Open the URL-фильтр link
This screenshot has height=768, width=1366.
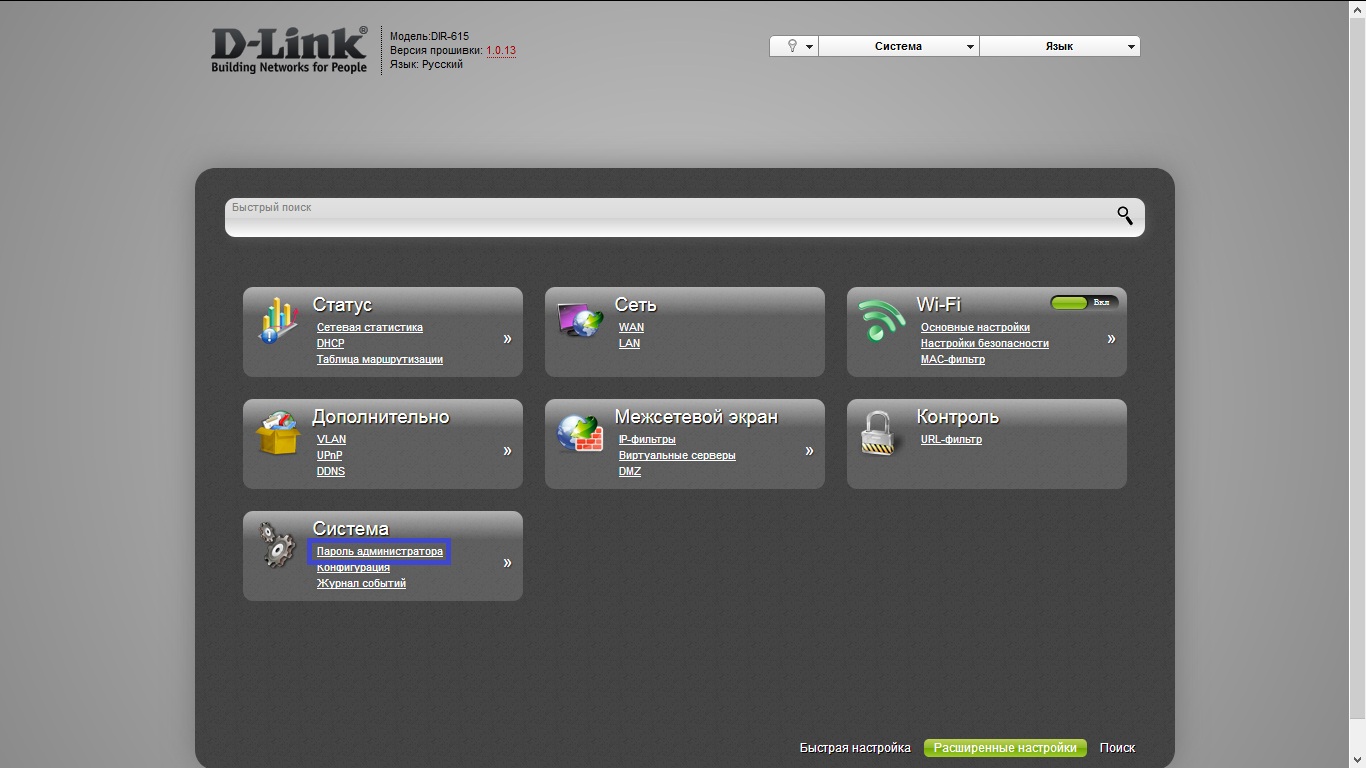click(x=951, y=440)
